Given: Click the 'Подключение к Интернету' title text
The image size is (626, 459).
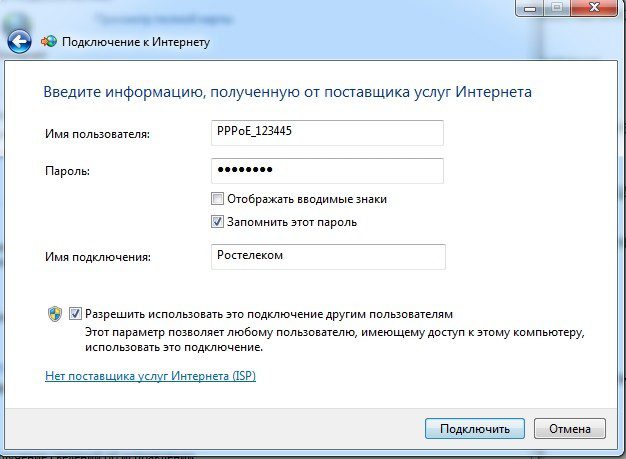Looking at the screenshot, I should tap(136, 42).
